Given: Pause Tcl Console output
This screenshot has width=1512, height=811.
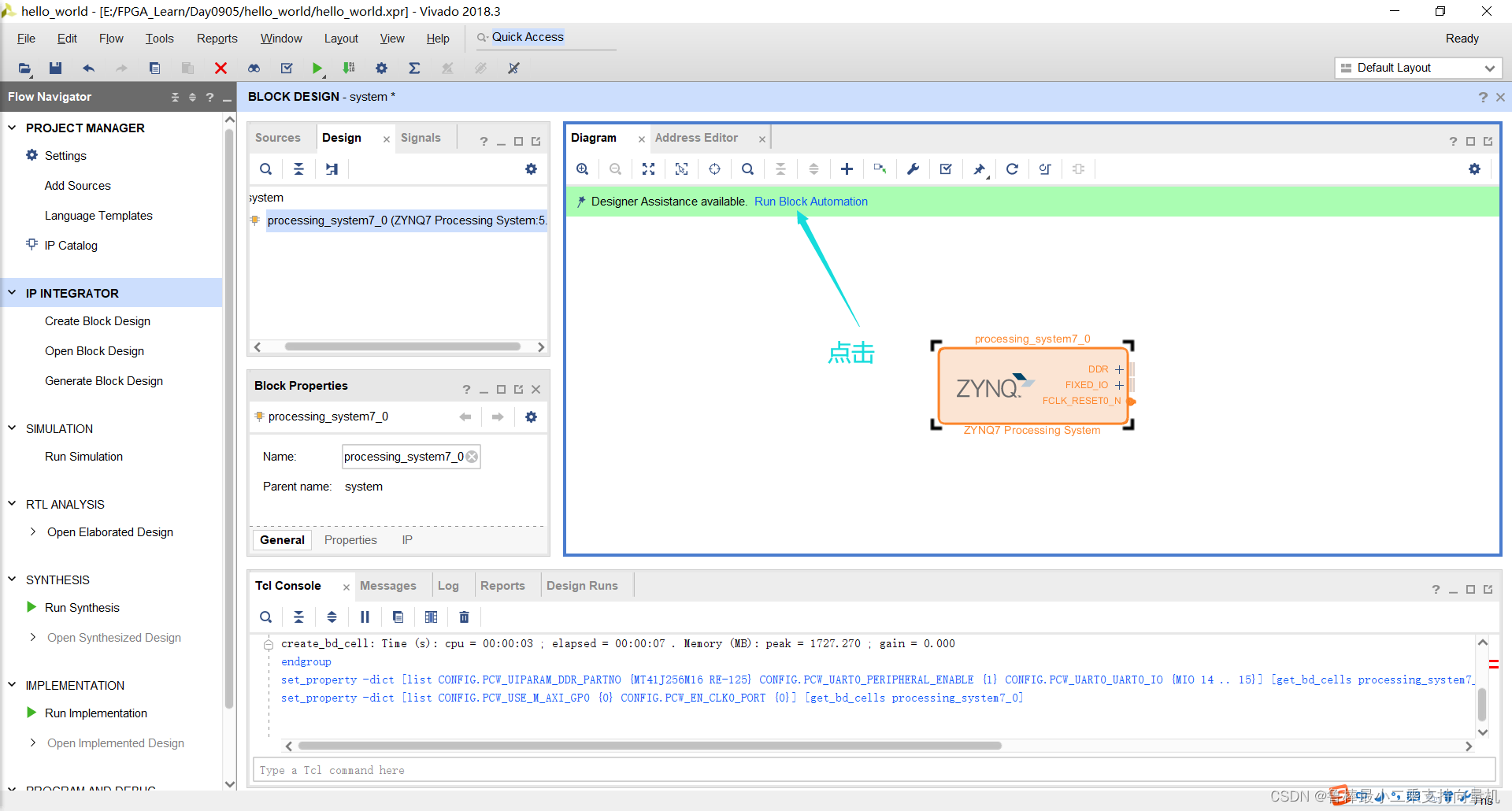Looking at the screenshot, I should point(365,617).
